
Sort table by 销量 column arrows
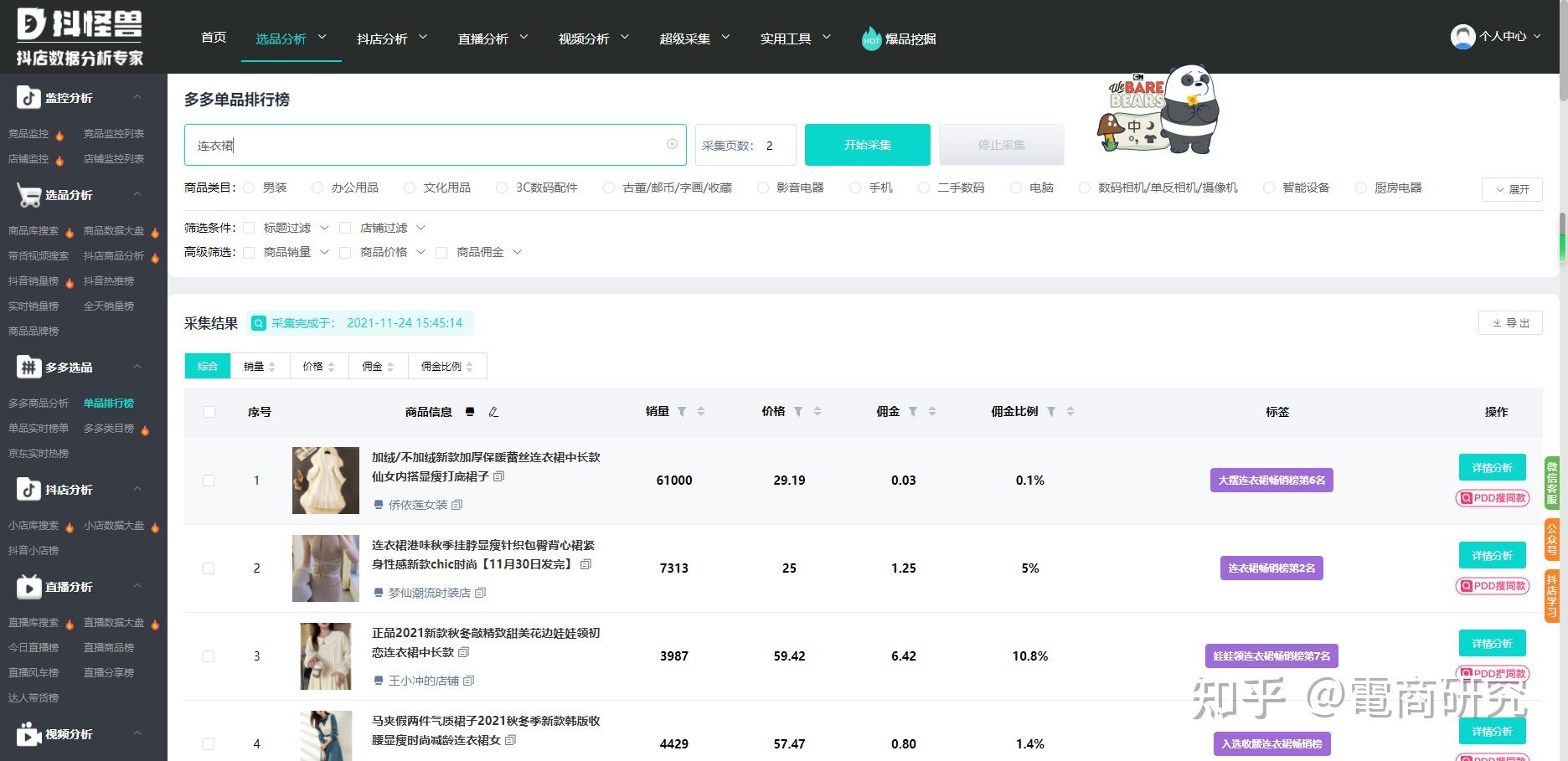click(701, 412)
